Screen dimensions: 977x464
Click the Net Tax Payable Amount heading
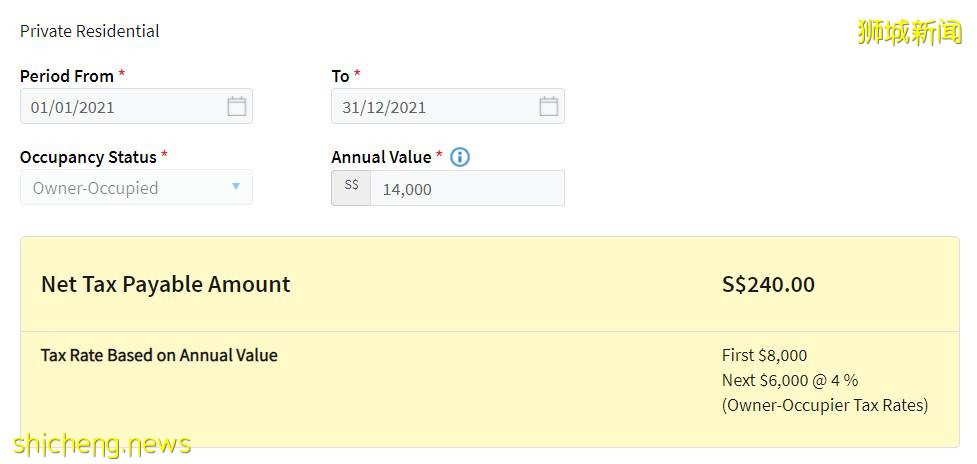point(166,284)
